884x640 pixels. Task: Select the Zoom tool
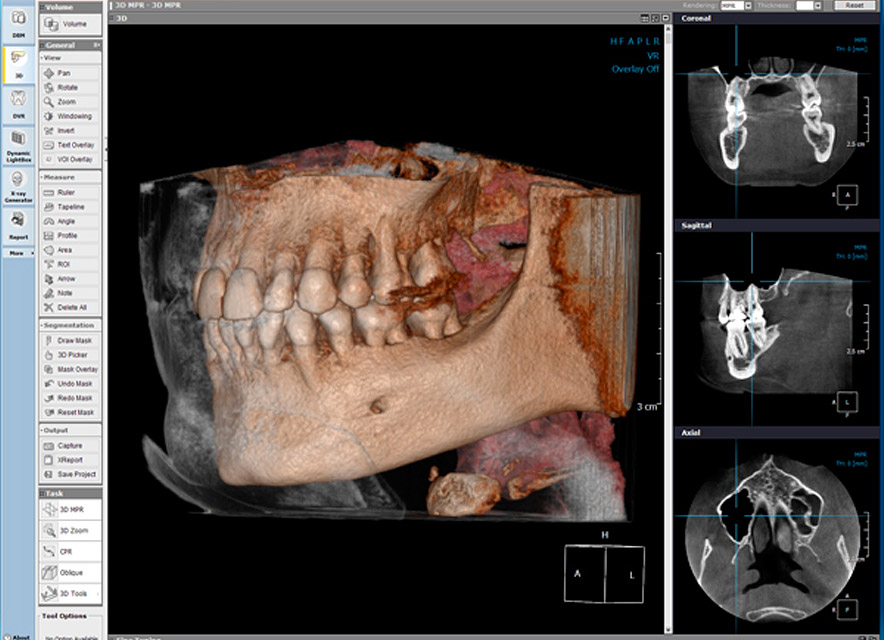[70, 101]
